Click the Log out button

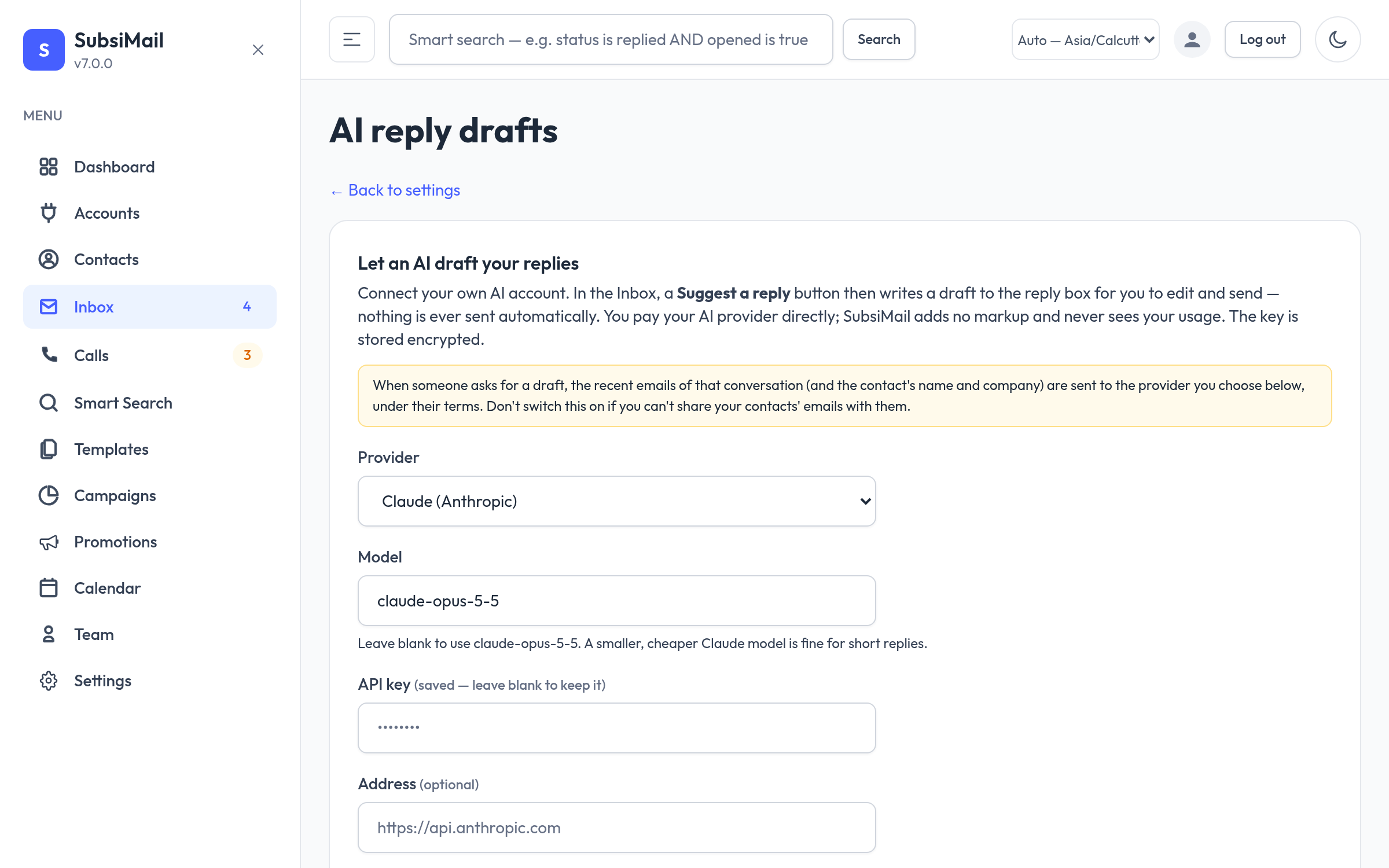point(1262,39)
